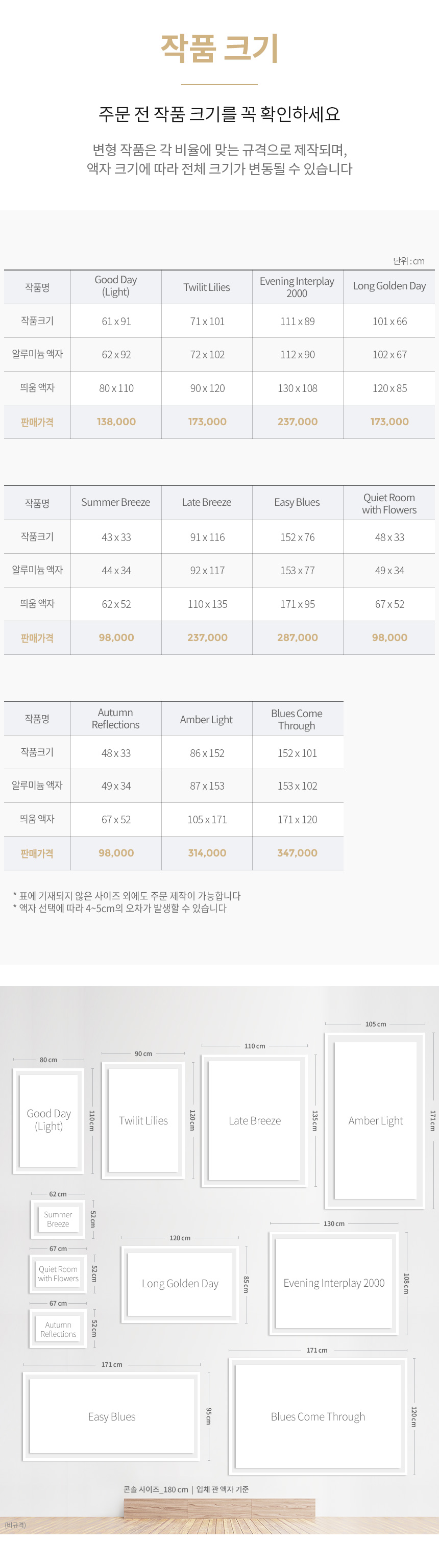Select the Amber Light tall frame
This screenshot has width=439, height=1568.
375,1120
